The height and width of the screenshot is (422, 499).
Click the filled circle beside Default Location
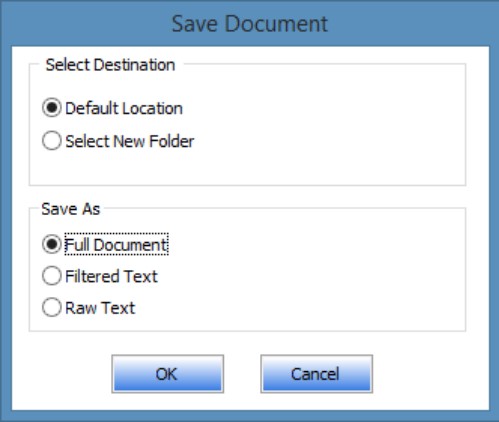(52, 108)
